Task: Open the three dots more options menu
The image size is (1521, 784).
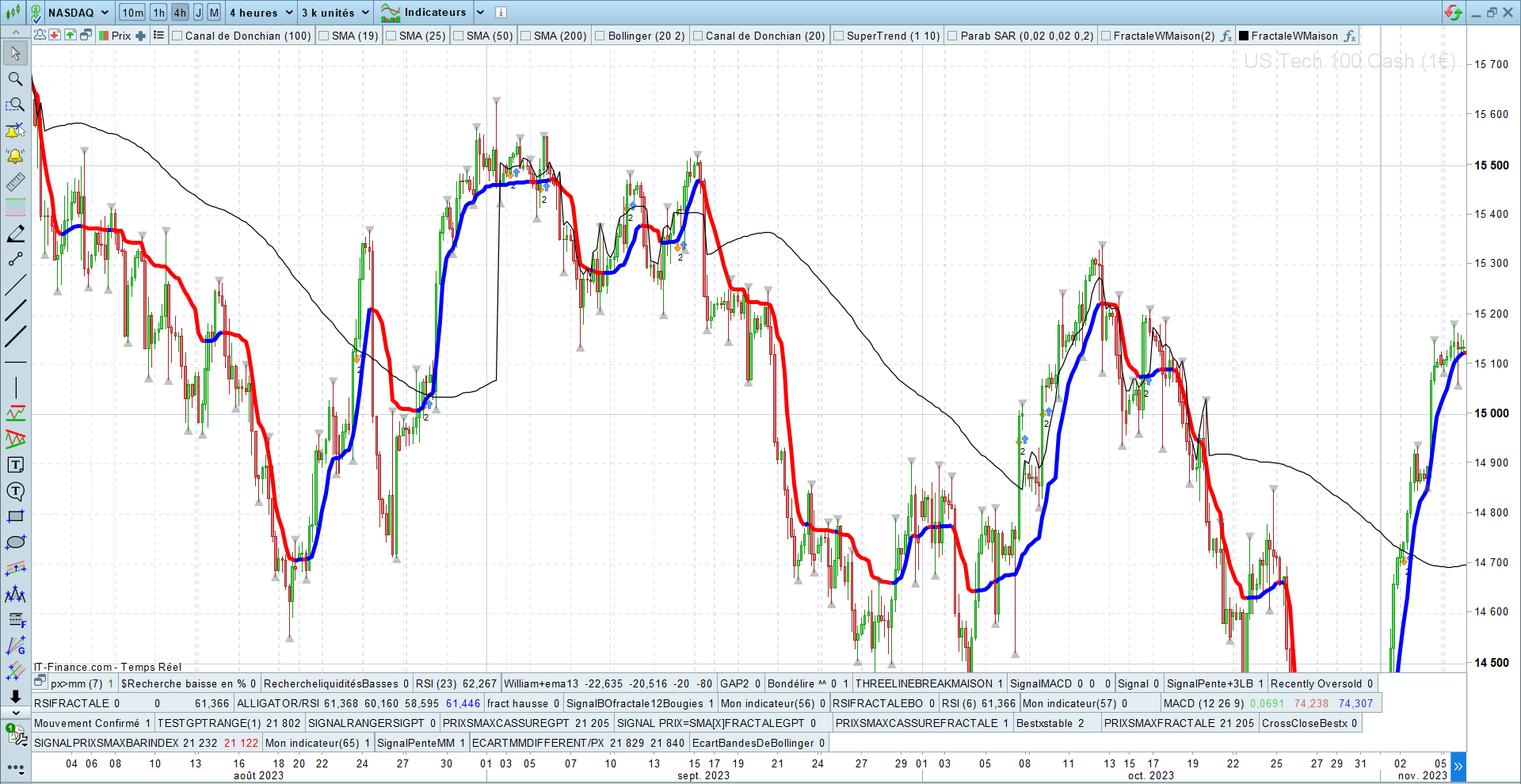Action: point(15,767)
